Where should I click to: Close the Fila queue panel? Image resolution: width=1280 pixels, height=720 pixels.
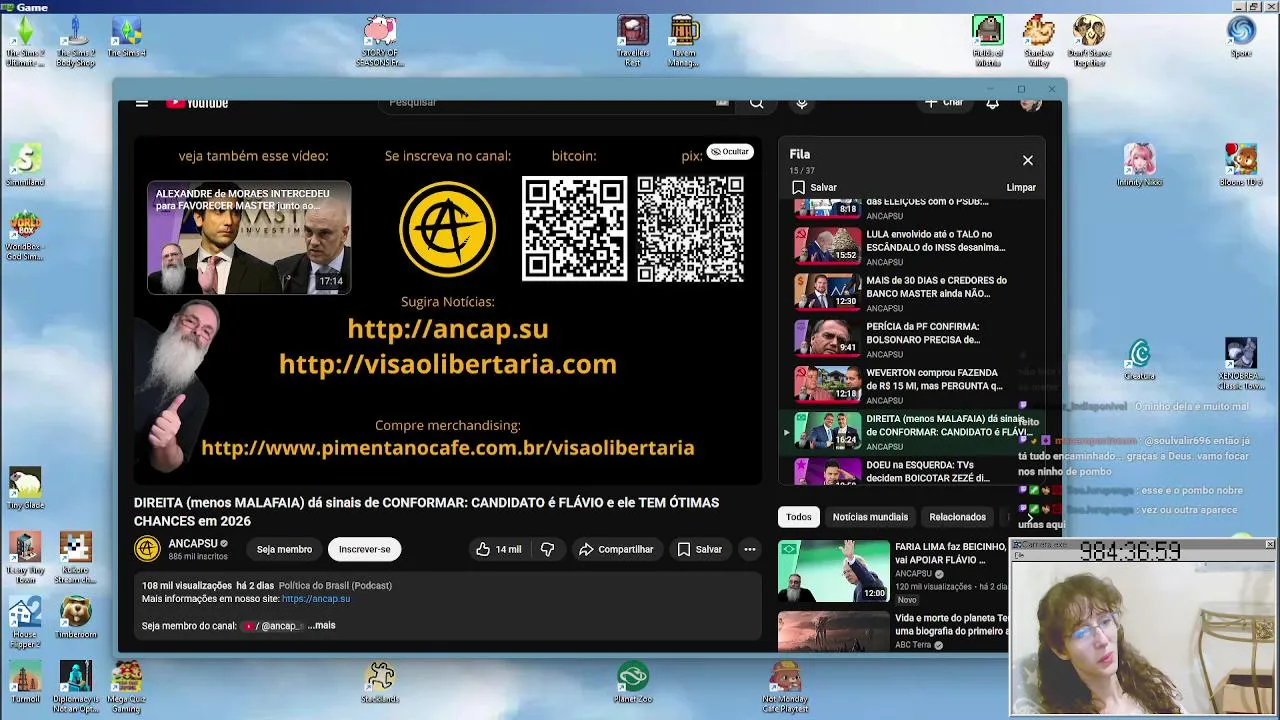point(1027,160)
